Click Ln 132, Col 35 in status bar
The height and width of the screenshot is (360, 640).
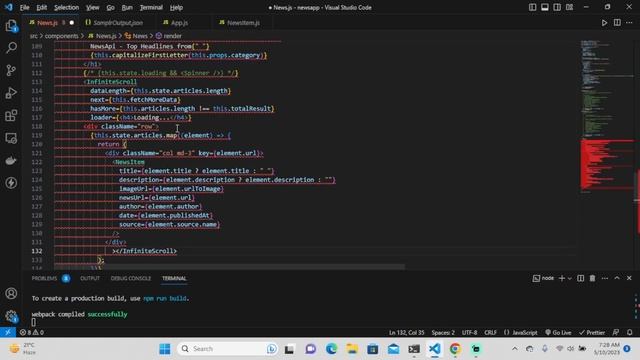click(x=407, y=332)
